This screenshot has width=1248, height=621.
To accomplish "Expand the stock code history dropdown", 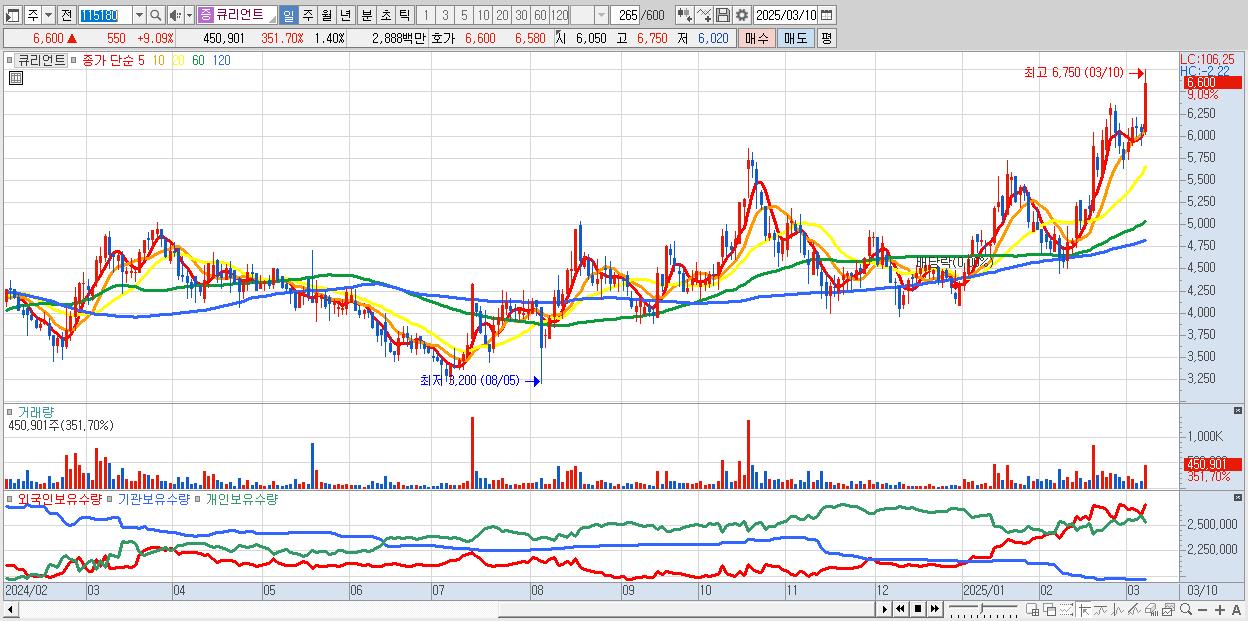I will click(x=139, y=15).
